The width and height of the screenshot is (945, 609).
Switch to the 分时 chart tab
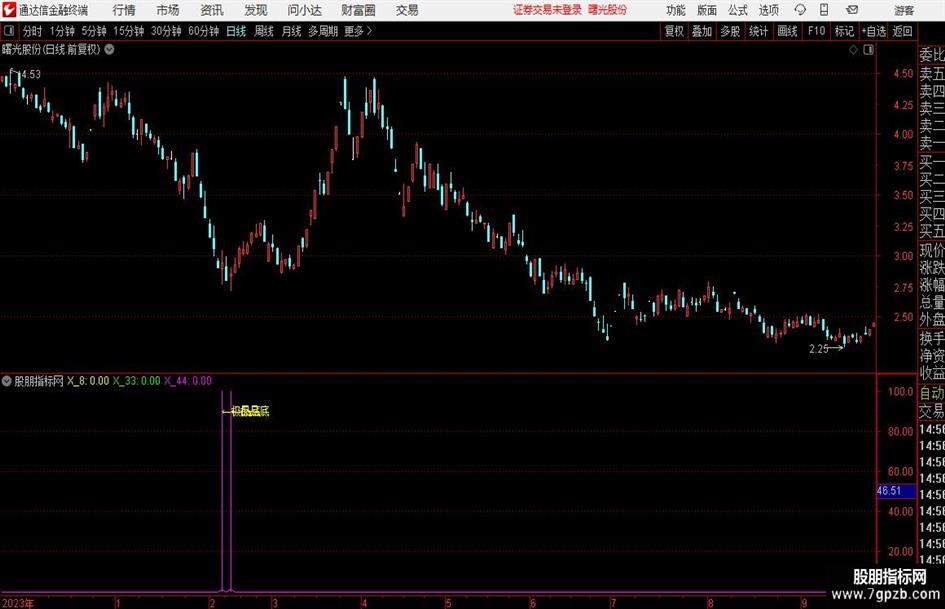pos(33,31)
